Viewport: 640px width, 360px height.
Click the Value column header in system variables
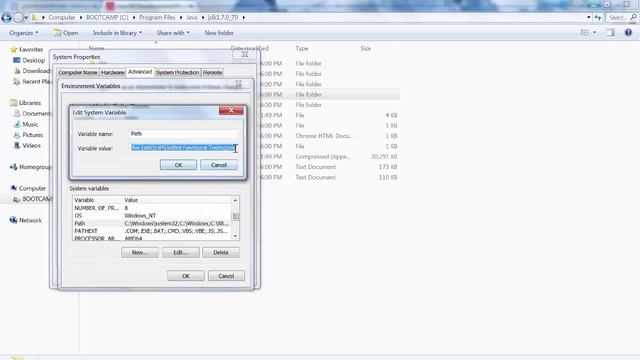tap(177, 200)
